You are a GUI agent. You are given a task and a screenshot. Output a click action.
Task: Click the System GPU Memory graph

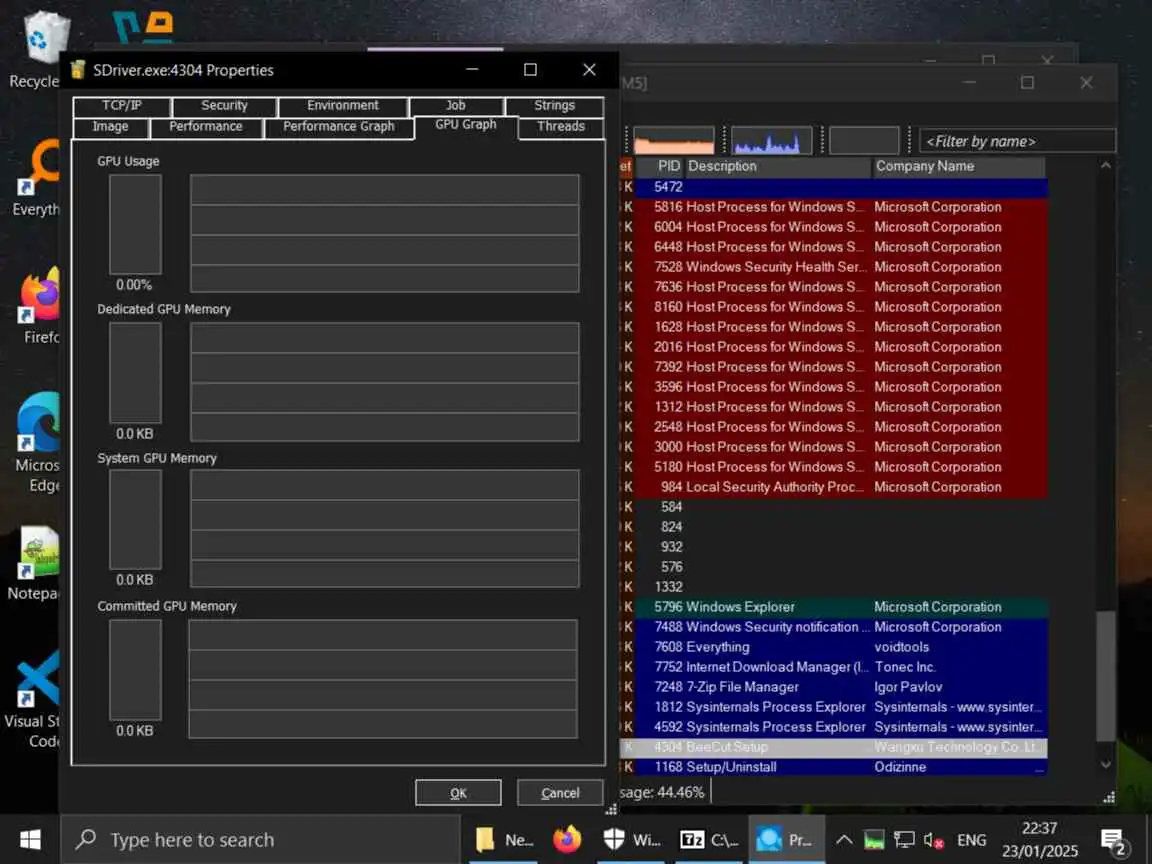tap(384, 528)
